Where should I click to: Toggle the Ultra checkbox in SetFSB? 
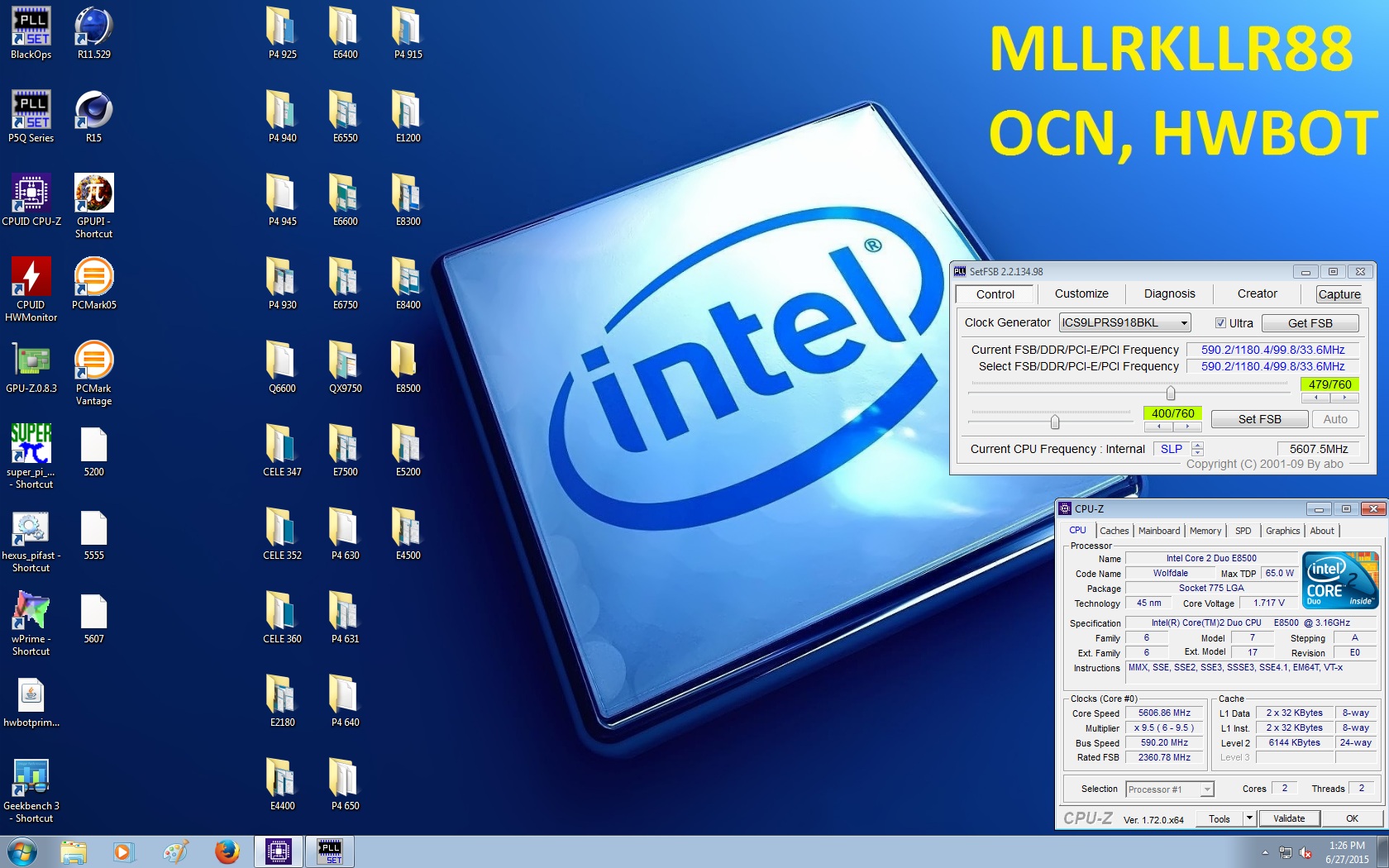tap(1220, 323)
